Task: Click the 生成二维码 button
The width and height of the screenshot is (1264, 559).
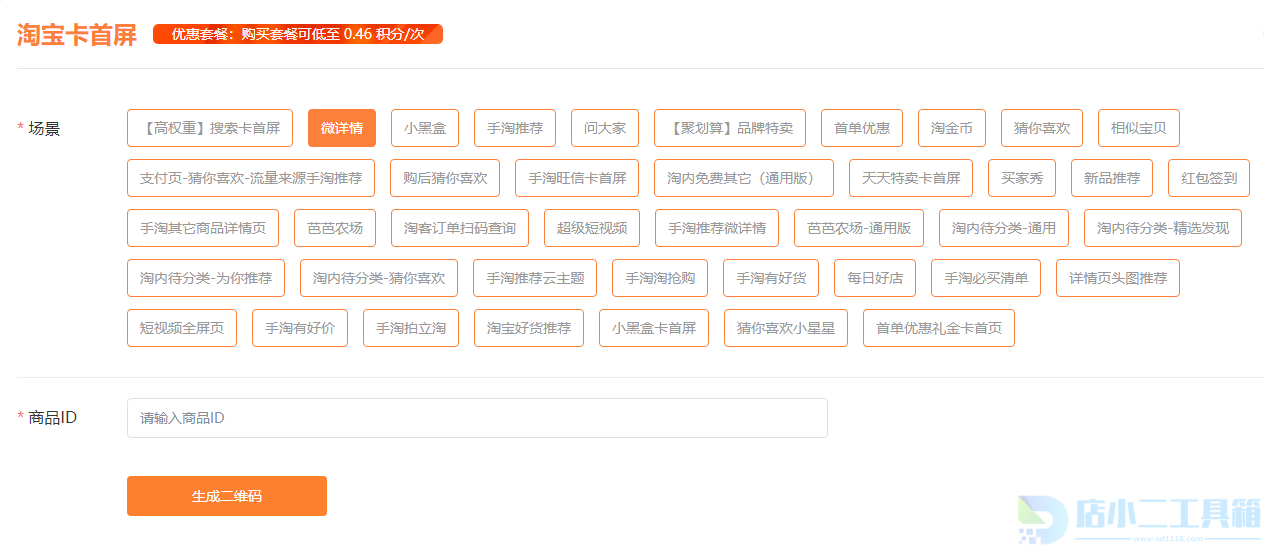Action: click(x=227, y=496)
